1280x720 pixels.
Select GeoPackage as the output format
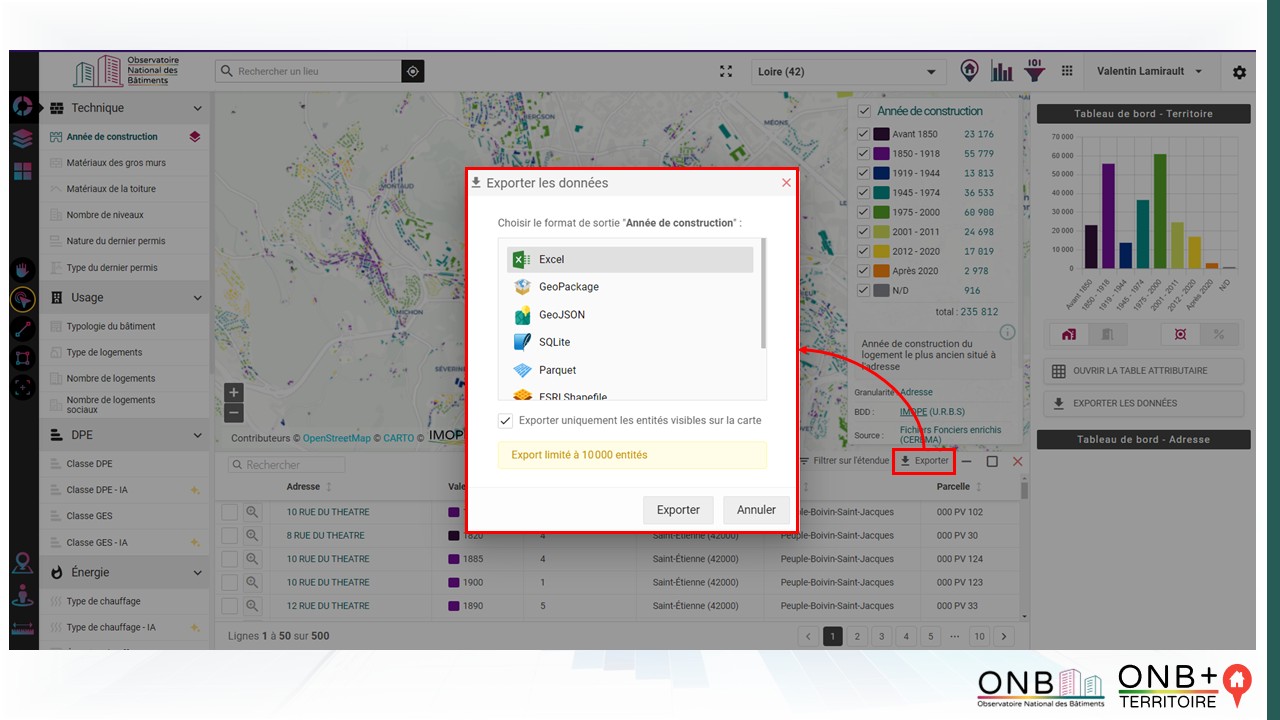click(x=568, y=287)
